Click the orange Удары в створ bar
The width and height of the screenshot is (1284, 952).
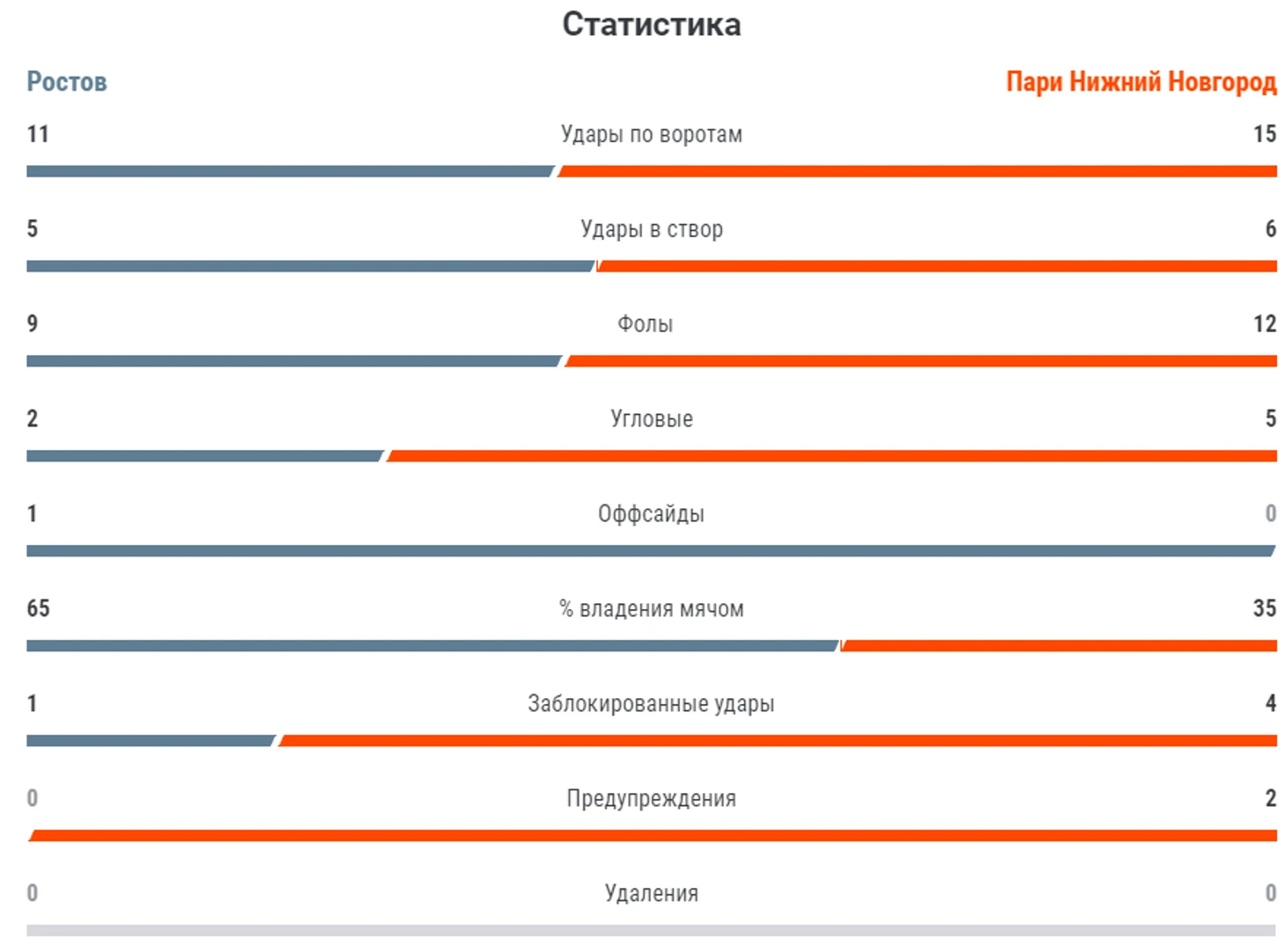937,266
